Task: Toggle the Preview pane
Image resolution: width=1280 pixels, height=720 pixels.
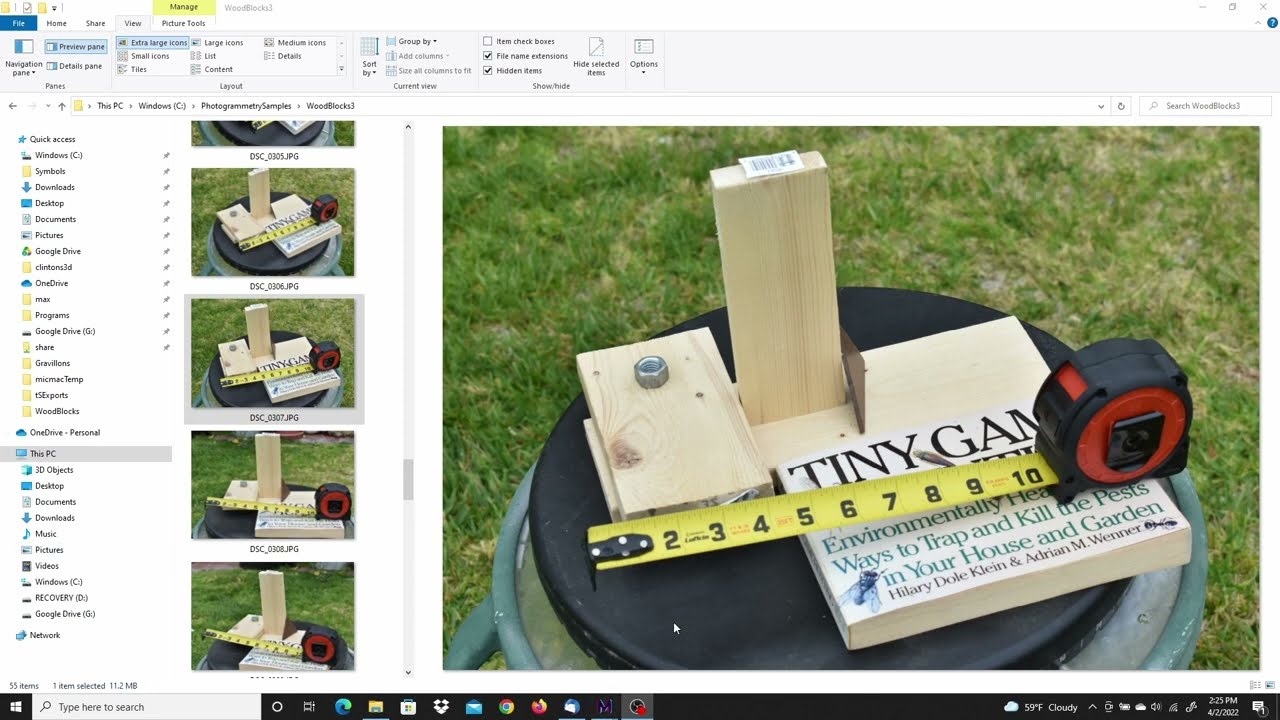Action: click(x=75, y=46)
